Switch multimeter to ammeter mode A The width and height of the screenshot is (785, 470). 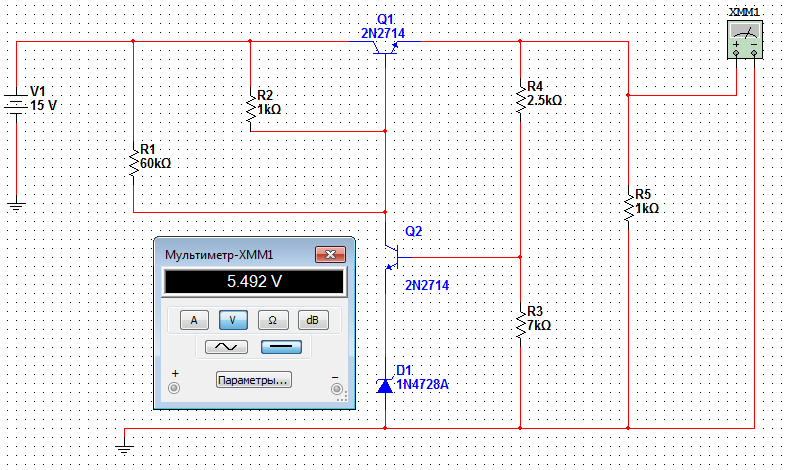[x=194, y=320]
